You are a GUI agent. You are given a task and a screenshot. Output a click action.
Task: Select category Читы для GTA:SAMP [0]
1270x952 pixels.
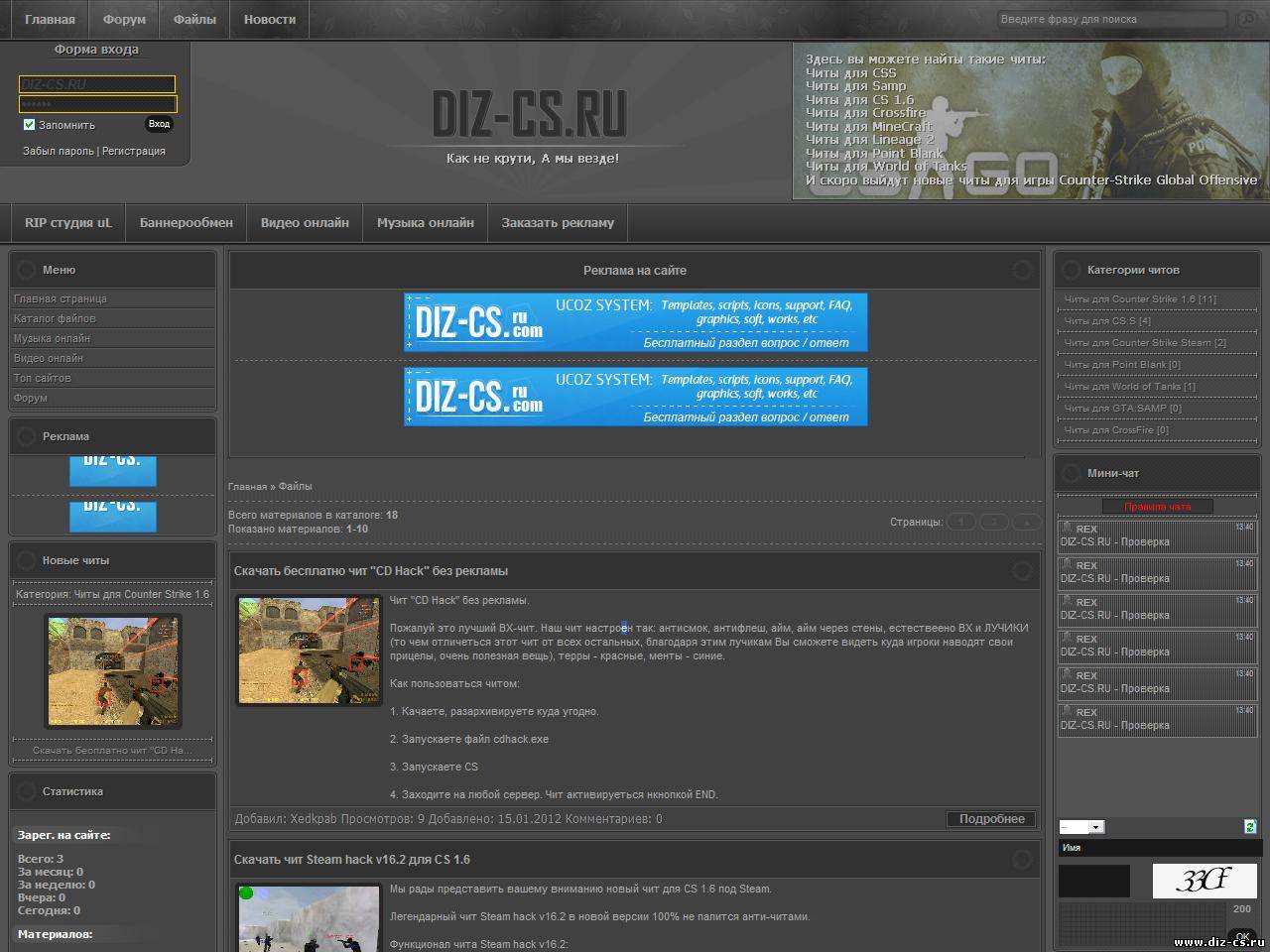pos(1122,408)
